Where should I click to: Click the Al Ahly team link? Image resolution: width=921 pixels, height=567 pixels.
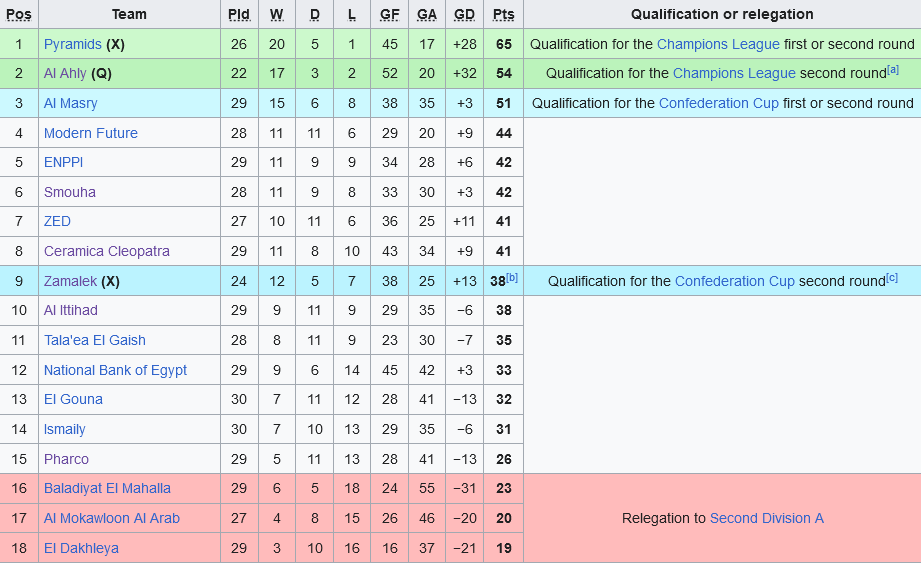coord(65,74)
